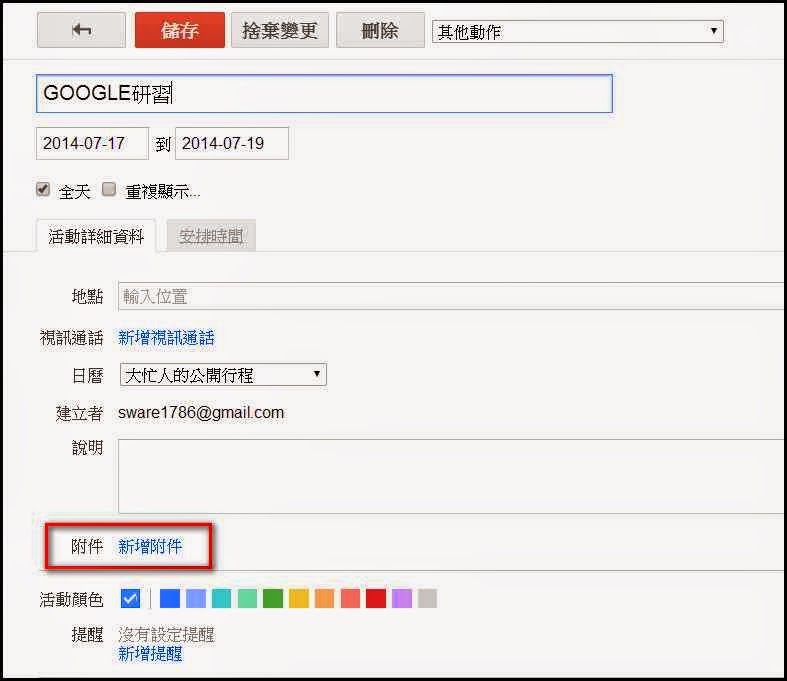This screenshot has width=787, height=681.
Task: Click the 說明 description text area
Action: 452,476
